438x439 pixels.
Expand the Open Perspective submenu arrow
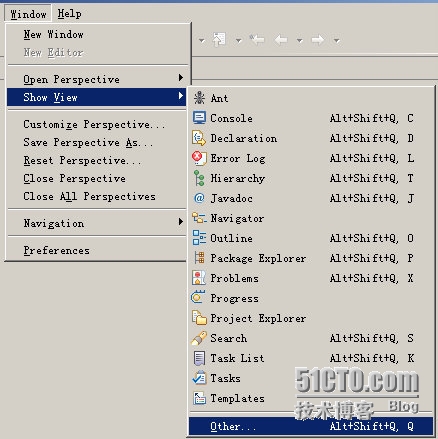click(181, 77)
